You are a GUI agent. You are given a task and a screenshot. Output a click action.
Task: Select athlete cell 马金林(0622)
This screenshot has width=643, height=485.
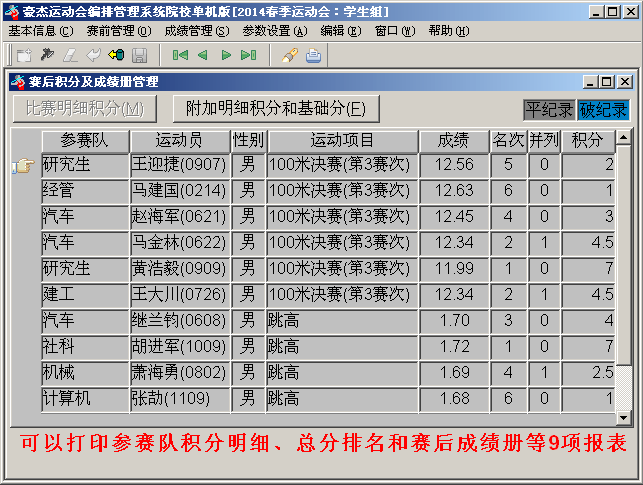click(x=180, y=243)
